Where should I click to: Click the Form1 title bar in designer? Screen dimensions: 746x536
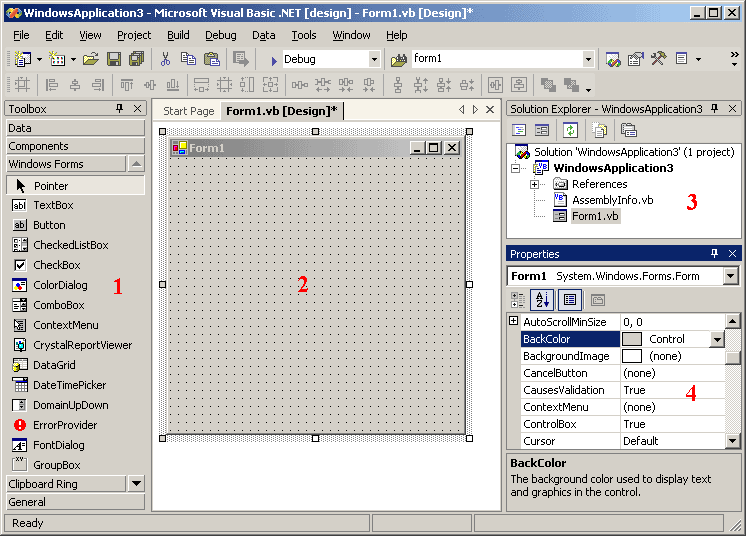coord(316,148)
